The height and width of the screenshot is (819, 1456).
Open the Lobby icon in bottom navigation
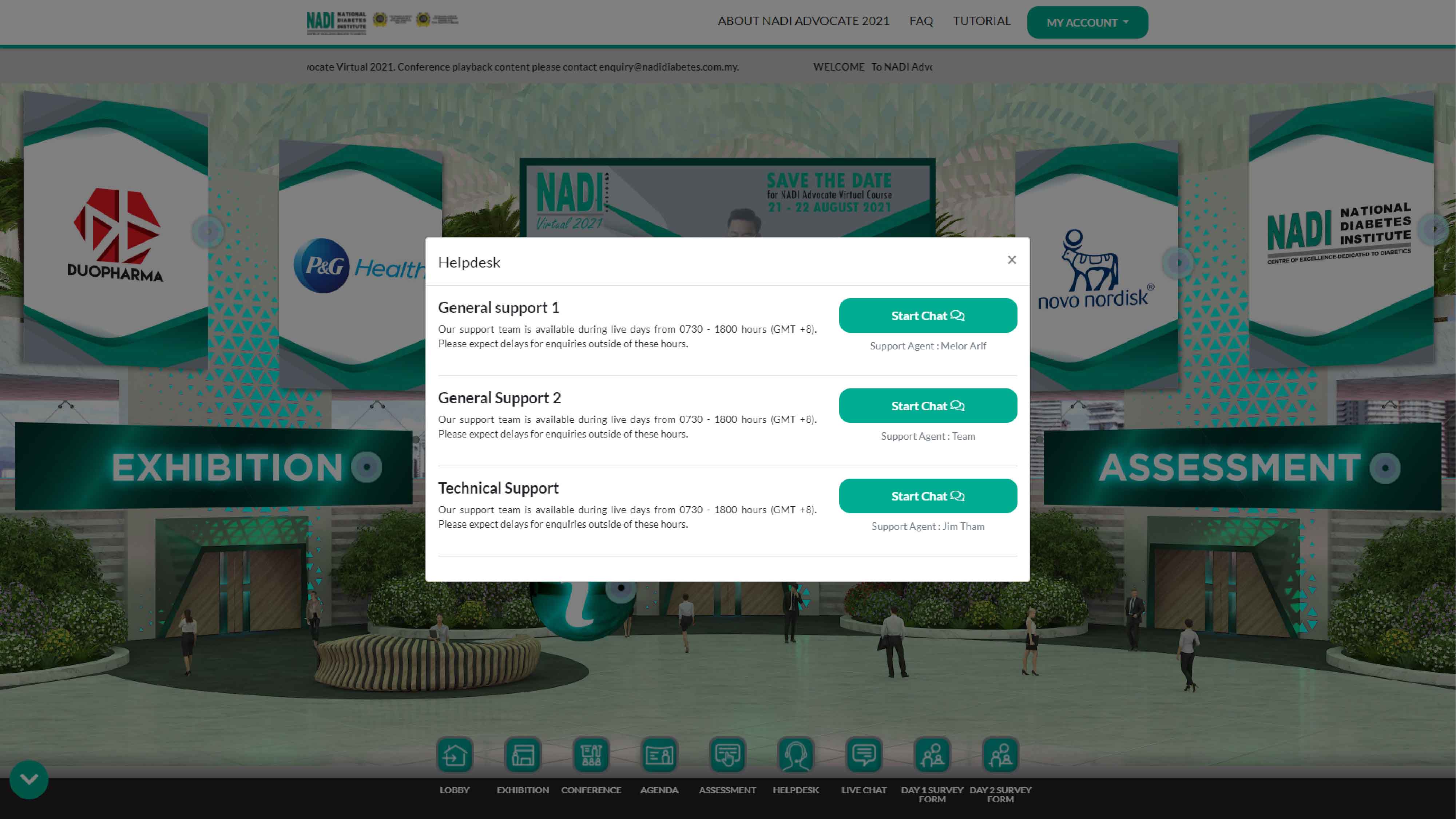tap(455, 755)
